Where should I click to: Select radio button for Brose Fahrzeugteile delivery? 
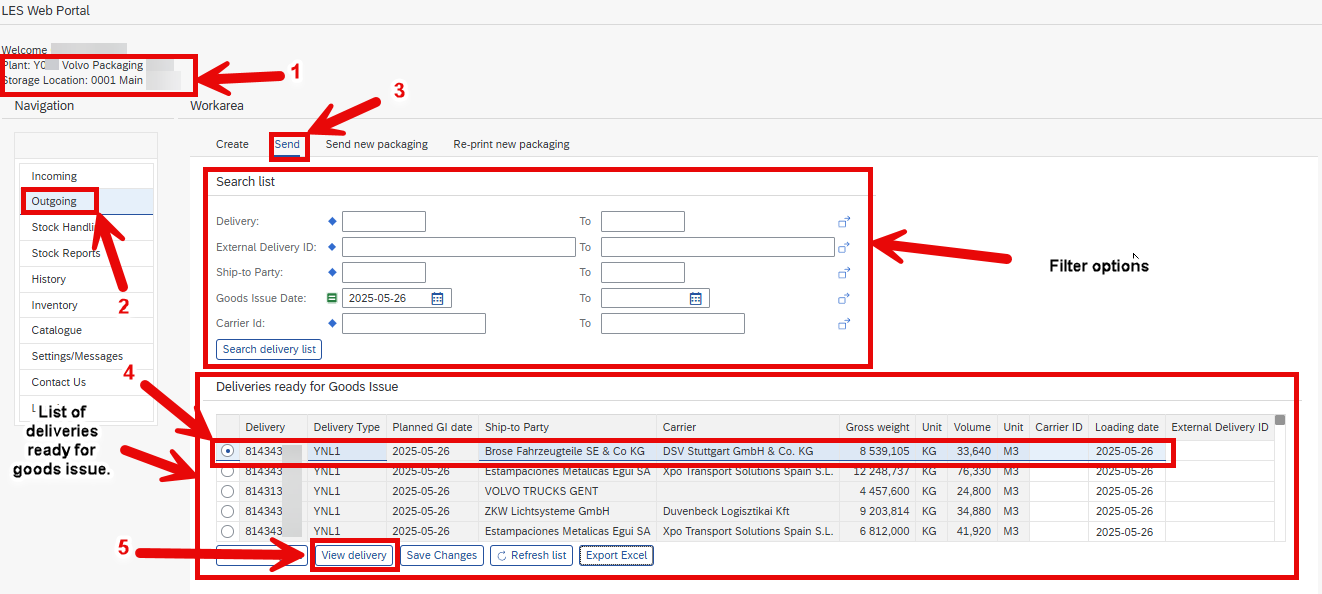click(x=228, y=451)
